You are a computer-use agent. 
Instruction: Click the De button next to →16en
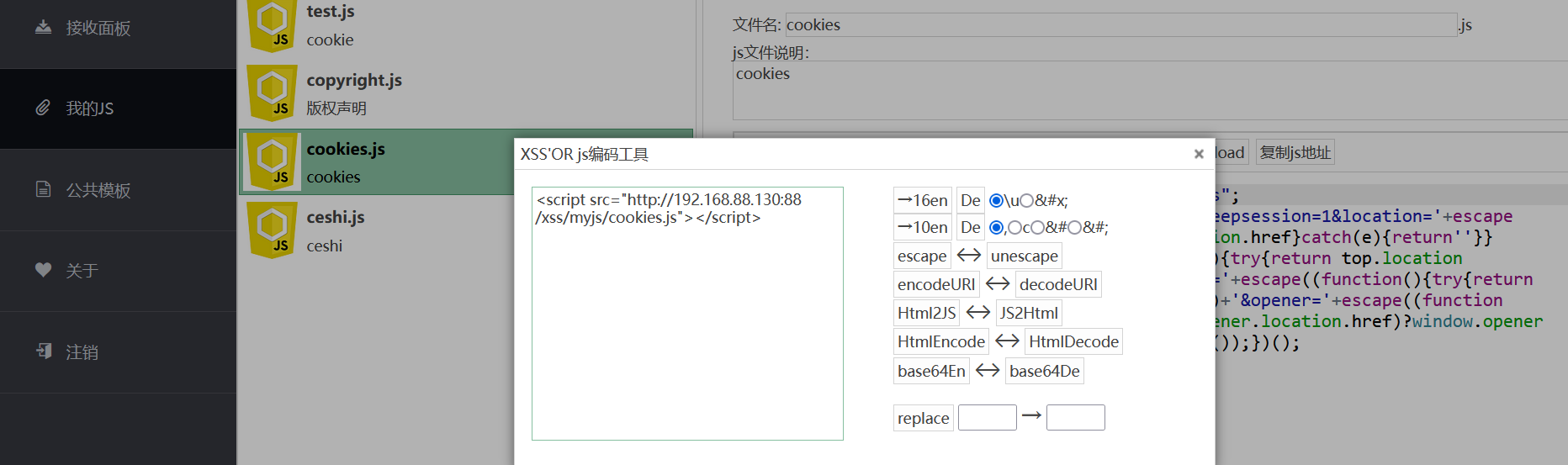(x=971, y=200)
